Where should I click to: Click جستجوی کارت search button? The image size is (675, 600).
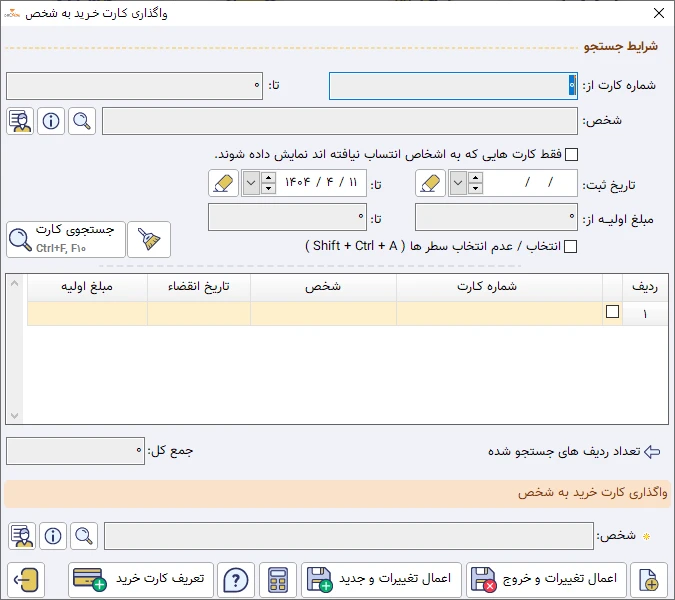point(66,240)
